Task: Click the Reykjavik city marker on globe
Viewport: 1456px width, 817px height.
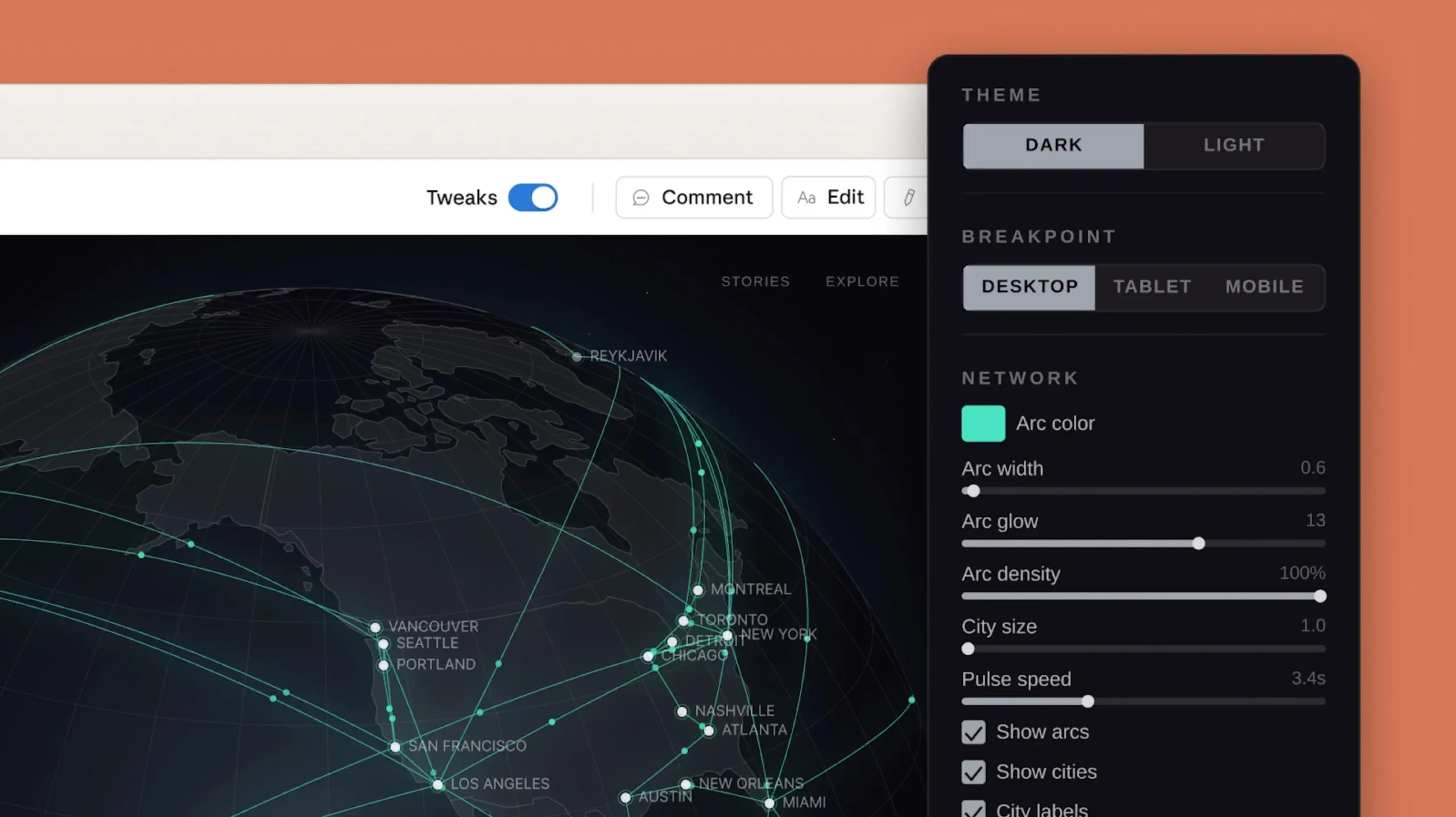Action: 578,357
